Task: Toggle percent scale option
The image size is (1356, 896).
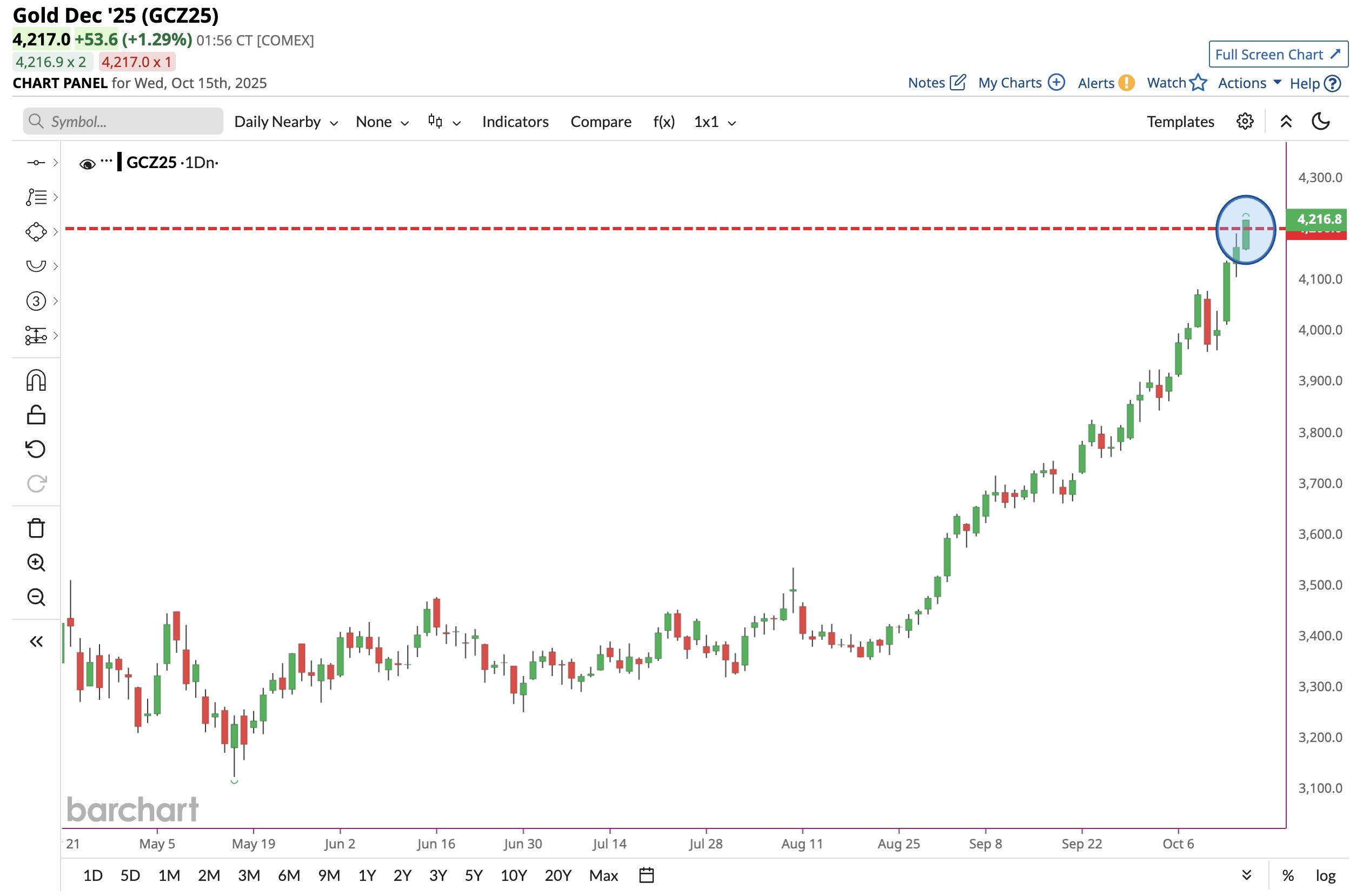Action: pos(1287,875)
